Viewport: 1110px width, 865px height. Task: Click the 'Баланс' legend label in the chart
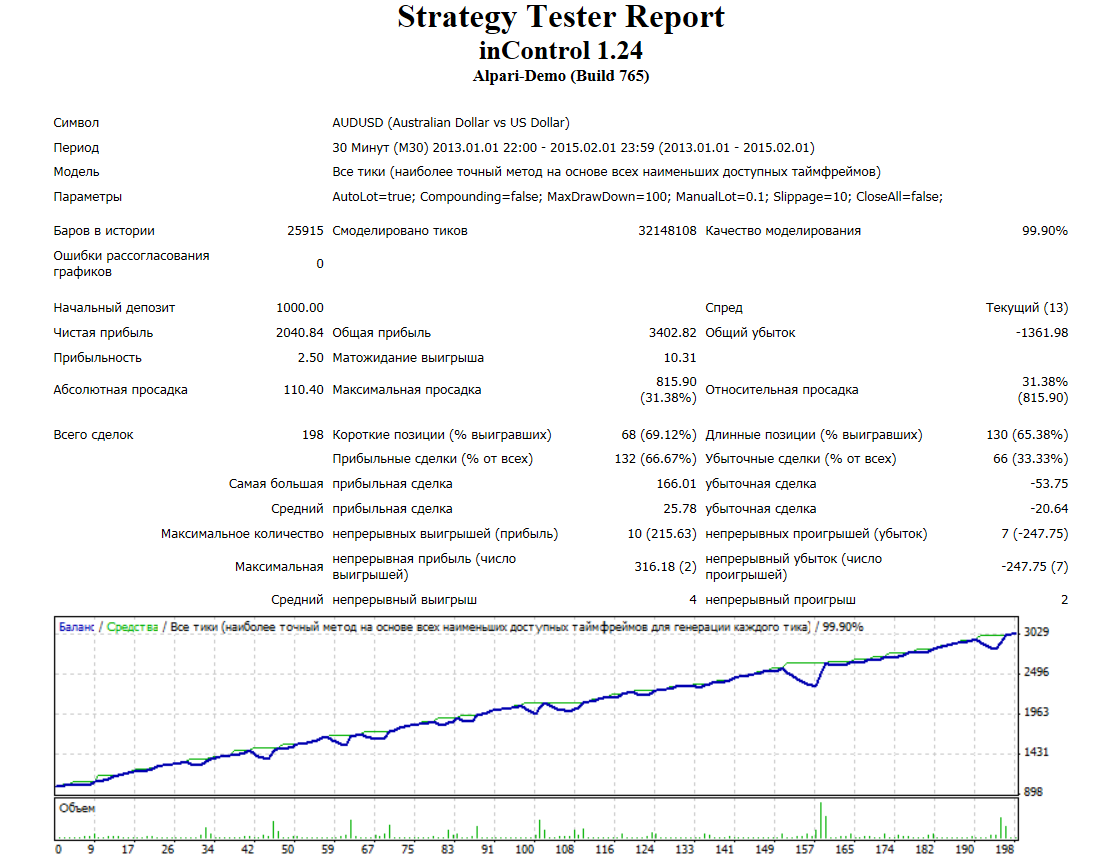(76, 627)
